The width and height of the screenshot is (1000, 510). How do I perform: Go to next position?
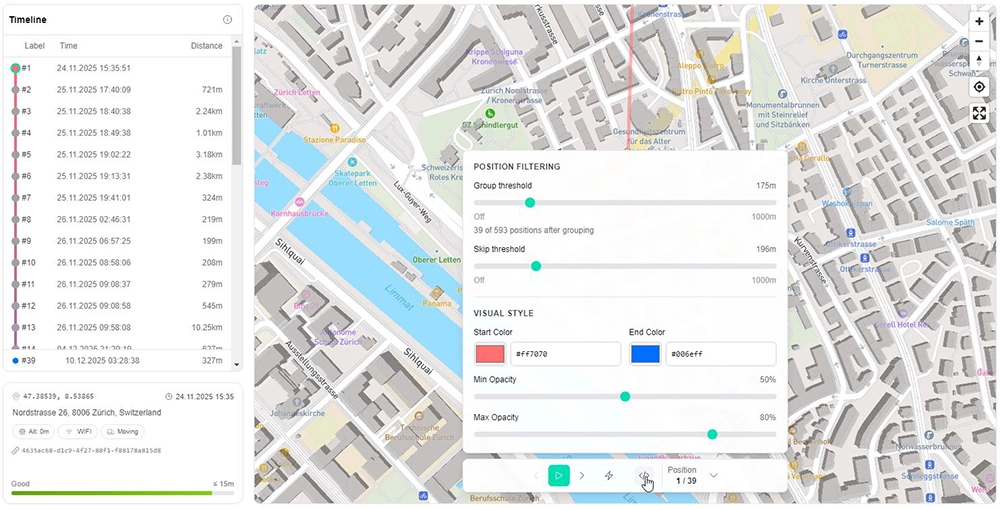(583, 476)
